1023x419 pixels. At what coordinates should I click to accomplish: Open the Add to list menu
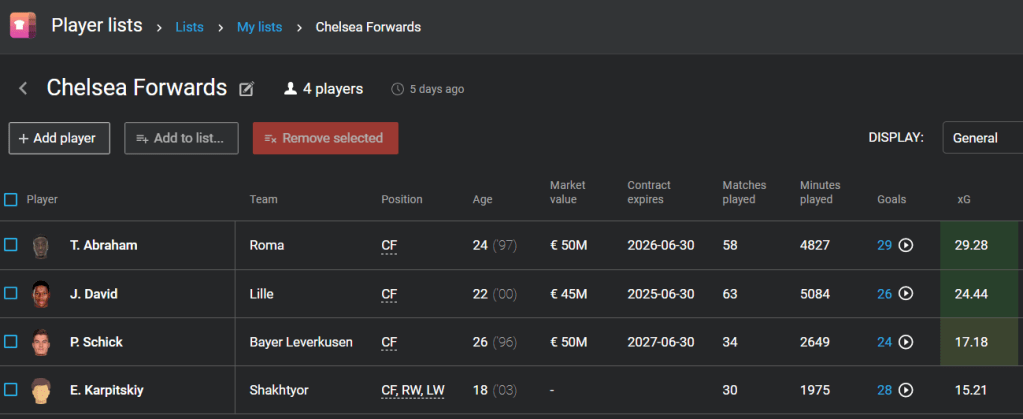181,138
